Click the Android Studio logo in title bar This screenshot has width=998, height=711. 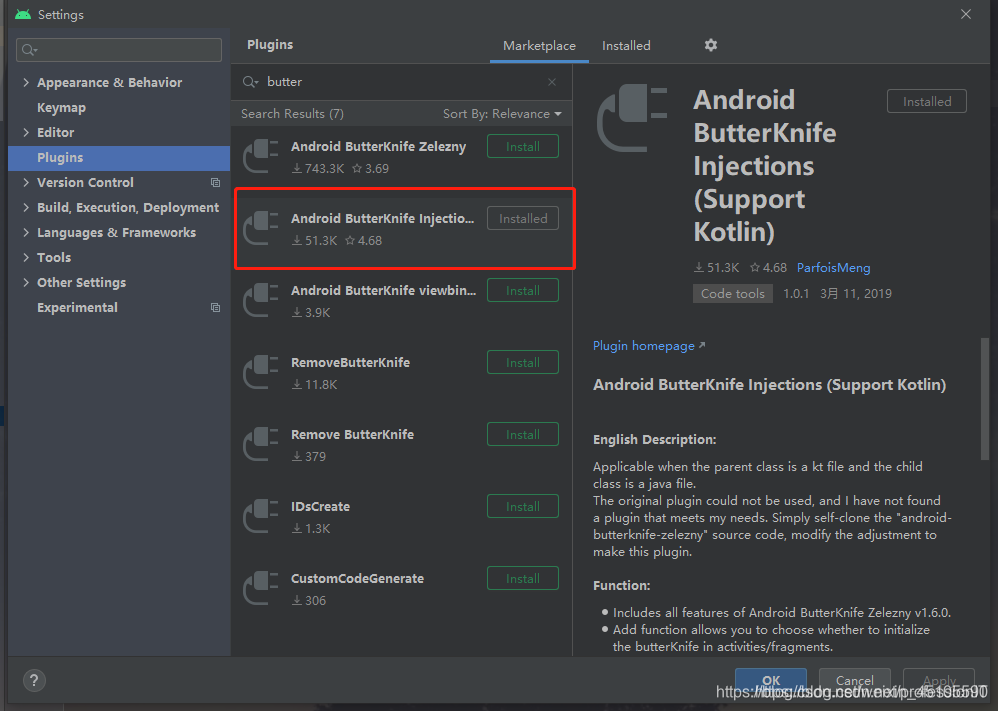[x=23, y=14]
